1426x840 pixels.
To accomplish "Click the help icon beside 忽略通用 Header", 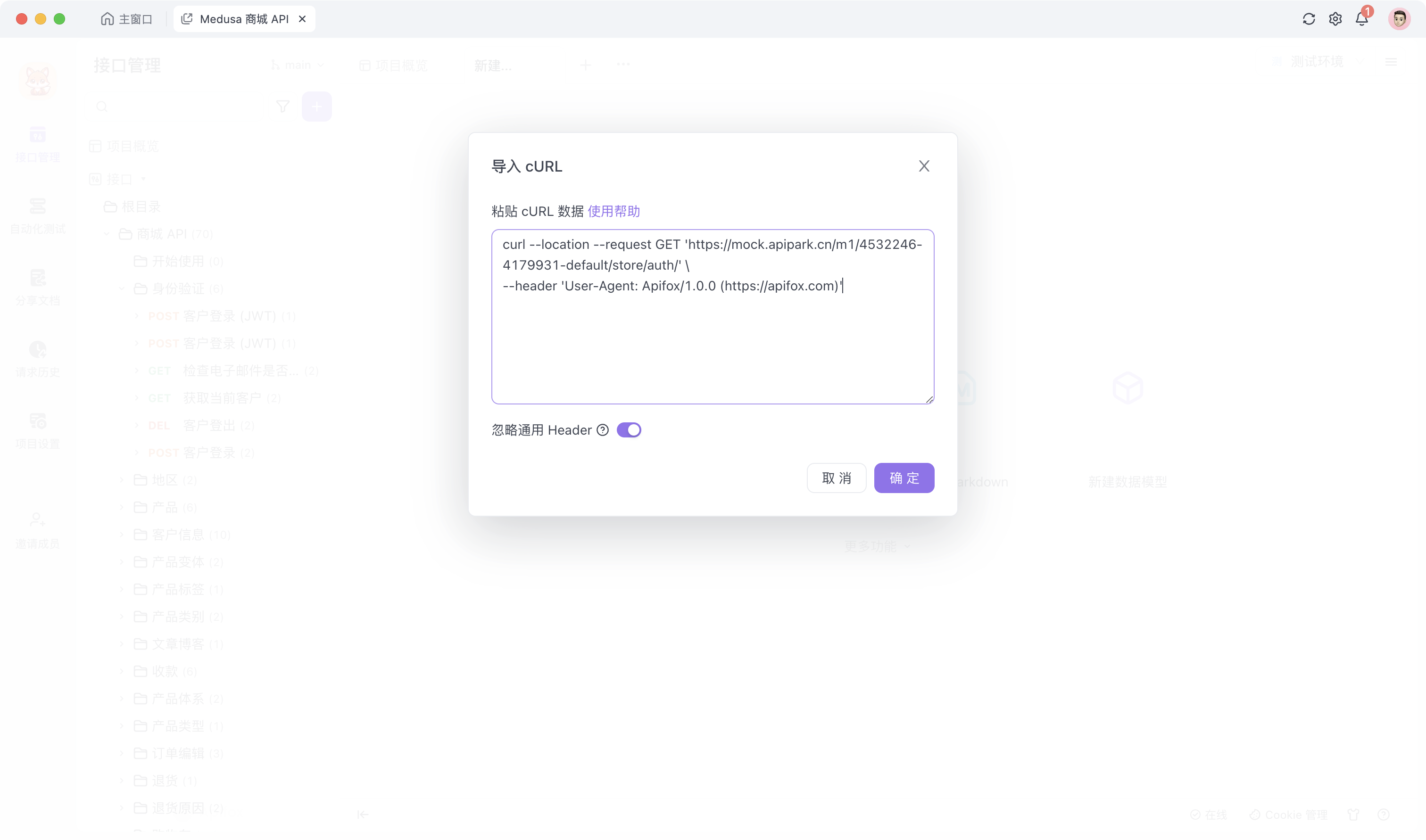I will pyautogui.click(x=602, y=430).
